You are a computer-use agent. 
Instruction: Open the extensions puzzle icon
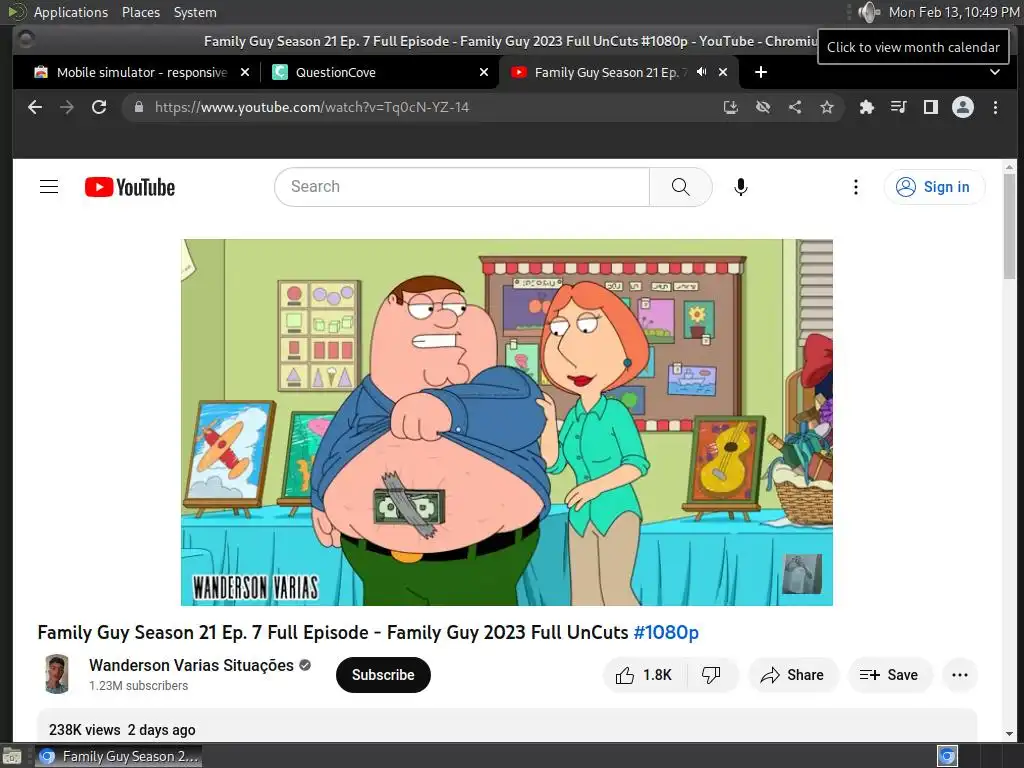point(867,107)
